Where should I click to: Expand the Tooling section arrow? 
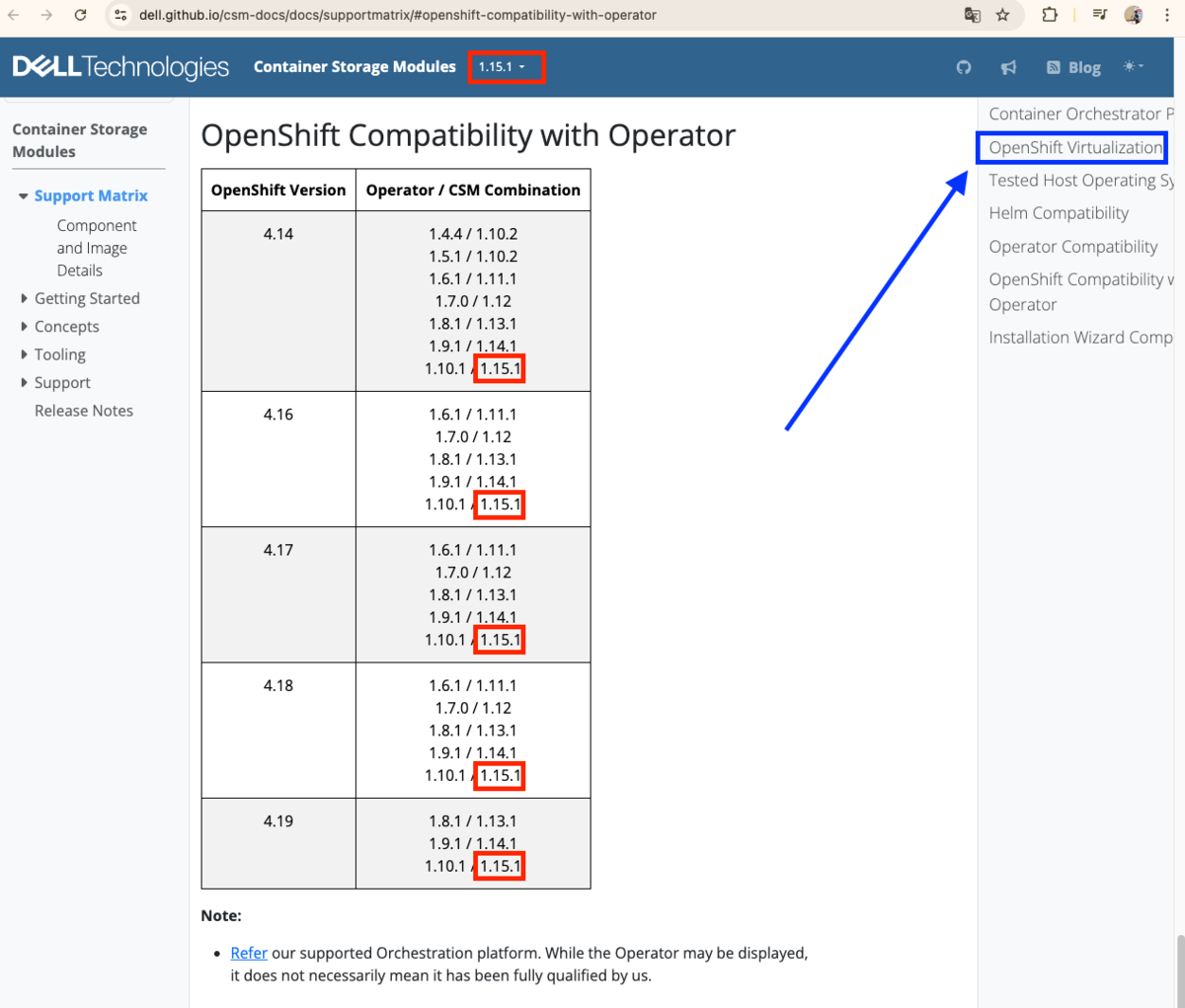[24, 354]
